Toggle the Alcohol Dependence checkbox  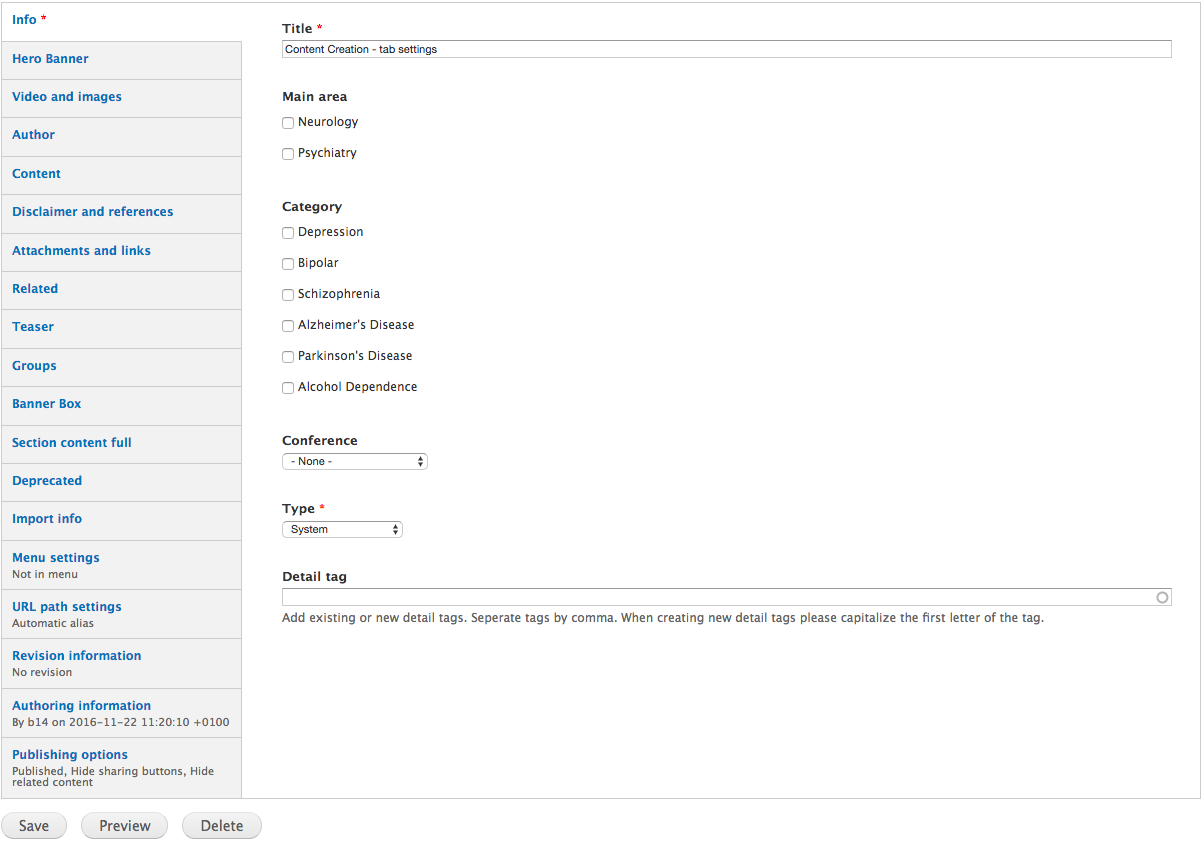click(x=288, y=388)
